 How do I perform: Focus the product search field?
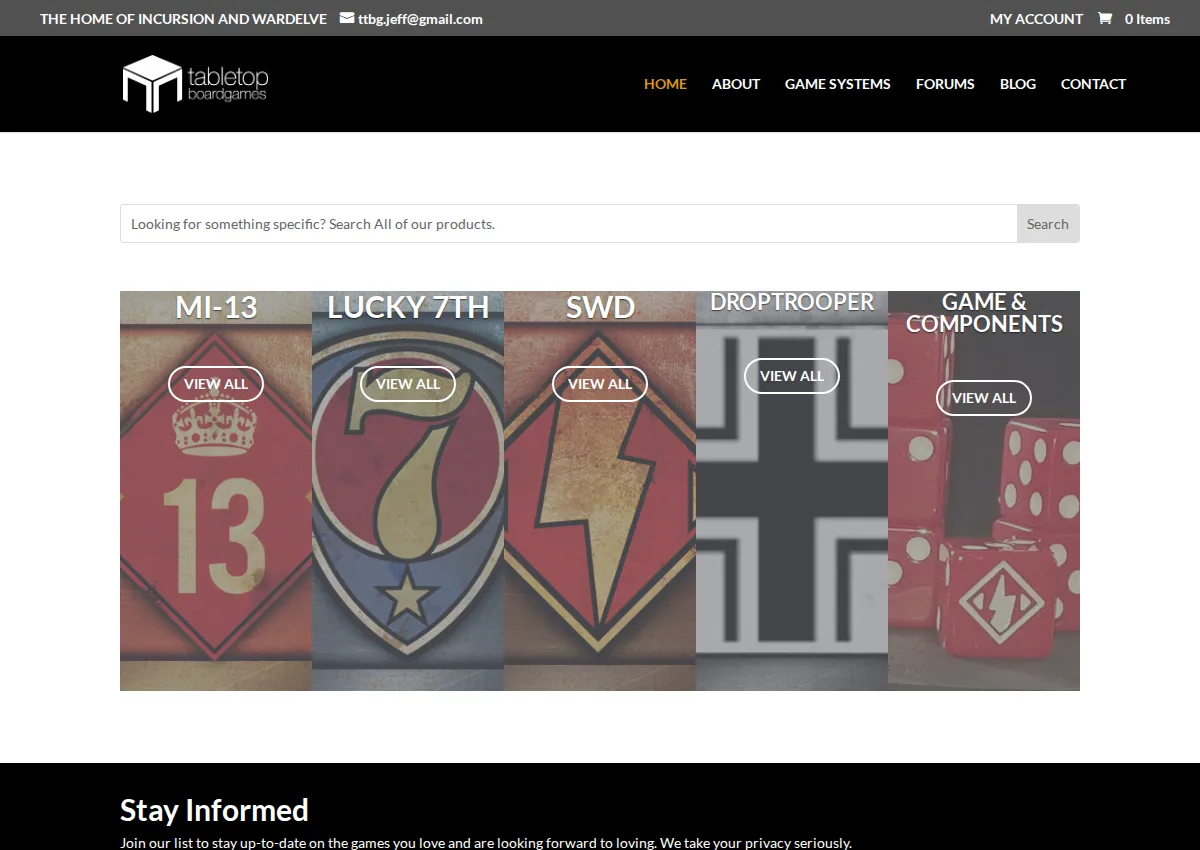tap(569, 224)
